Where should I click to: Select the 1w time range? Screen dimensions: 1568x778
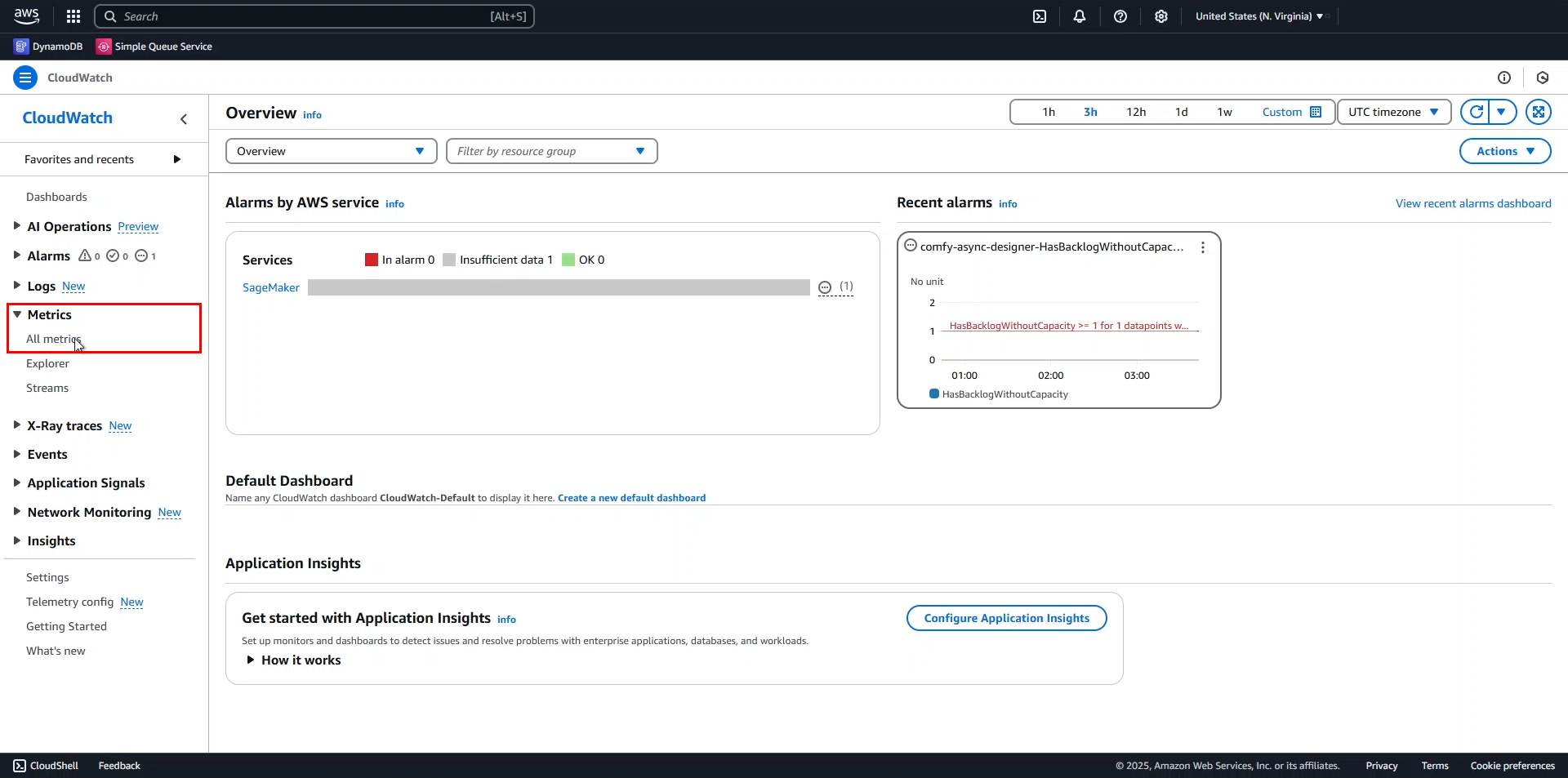[1224, 112]
